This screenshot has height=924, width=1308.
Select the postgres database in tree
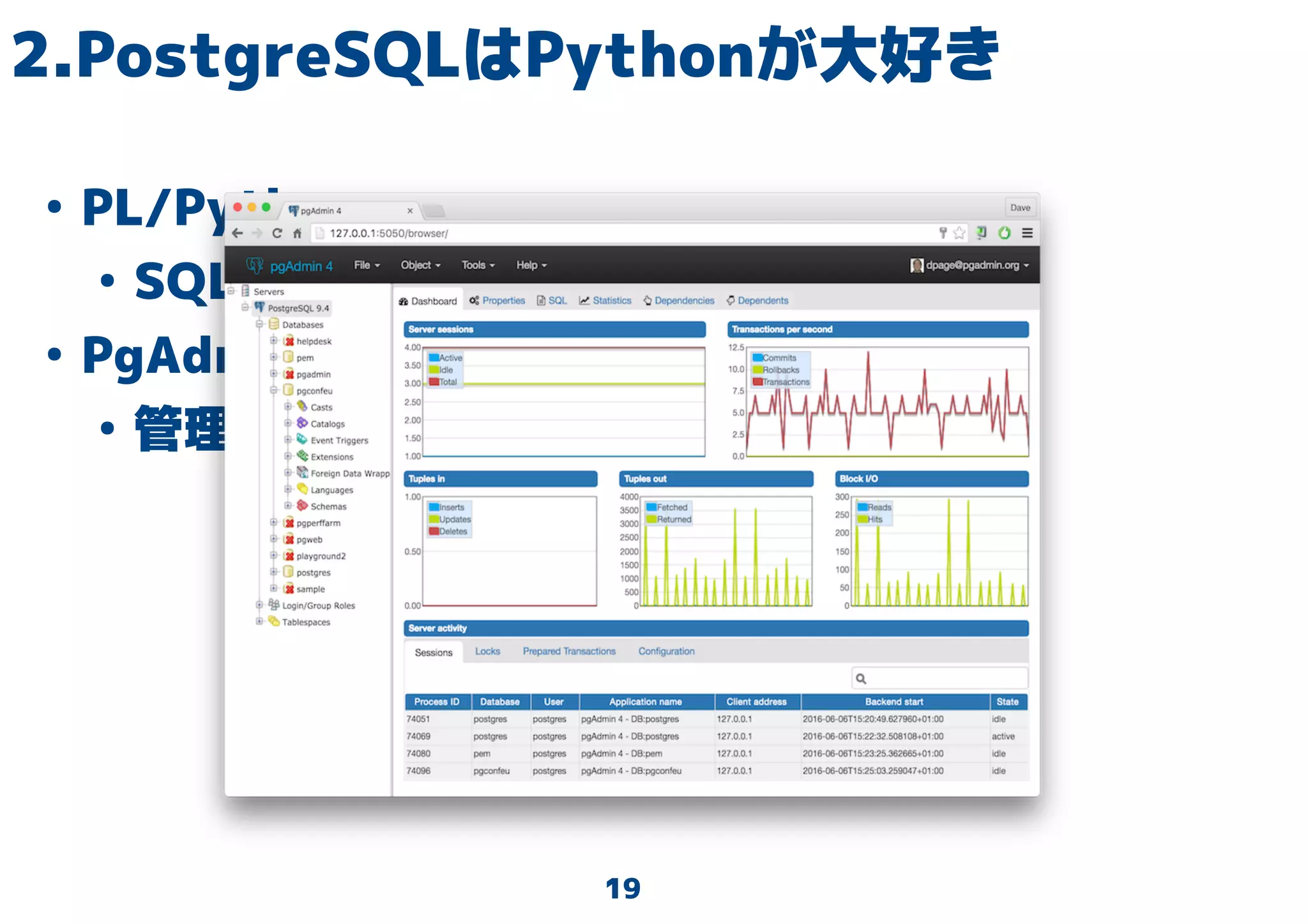[313, 572]
